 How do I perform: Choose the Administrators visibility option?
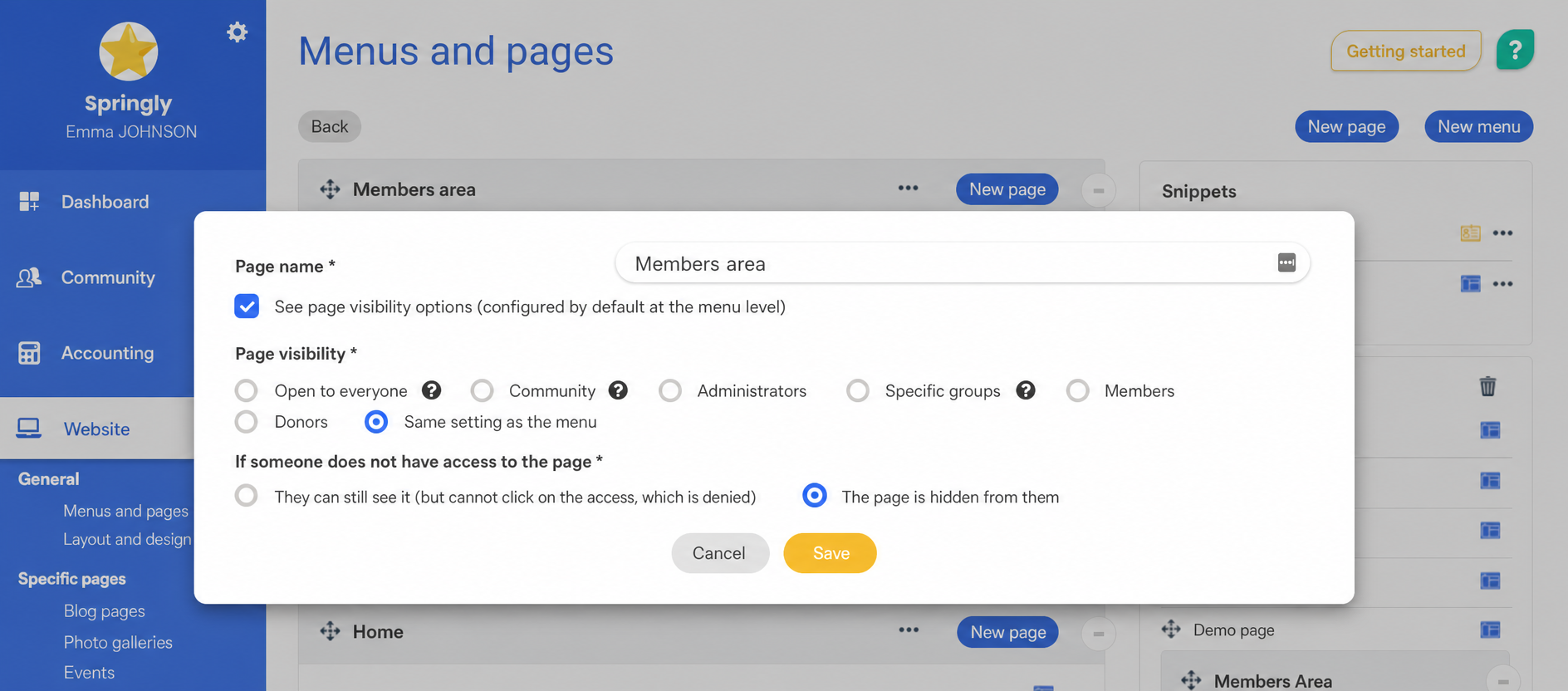pyautogui.click(x=669, y=390)
